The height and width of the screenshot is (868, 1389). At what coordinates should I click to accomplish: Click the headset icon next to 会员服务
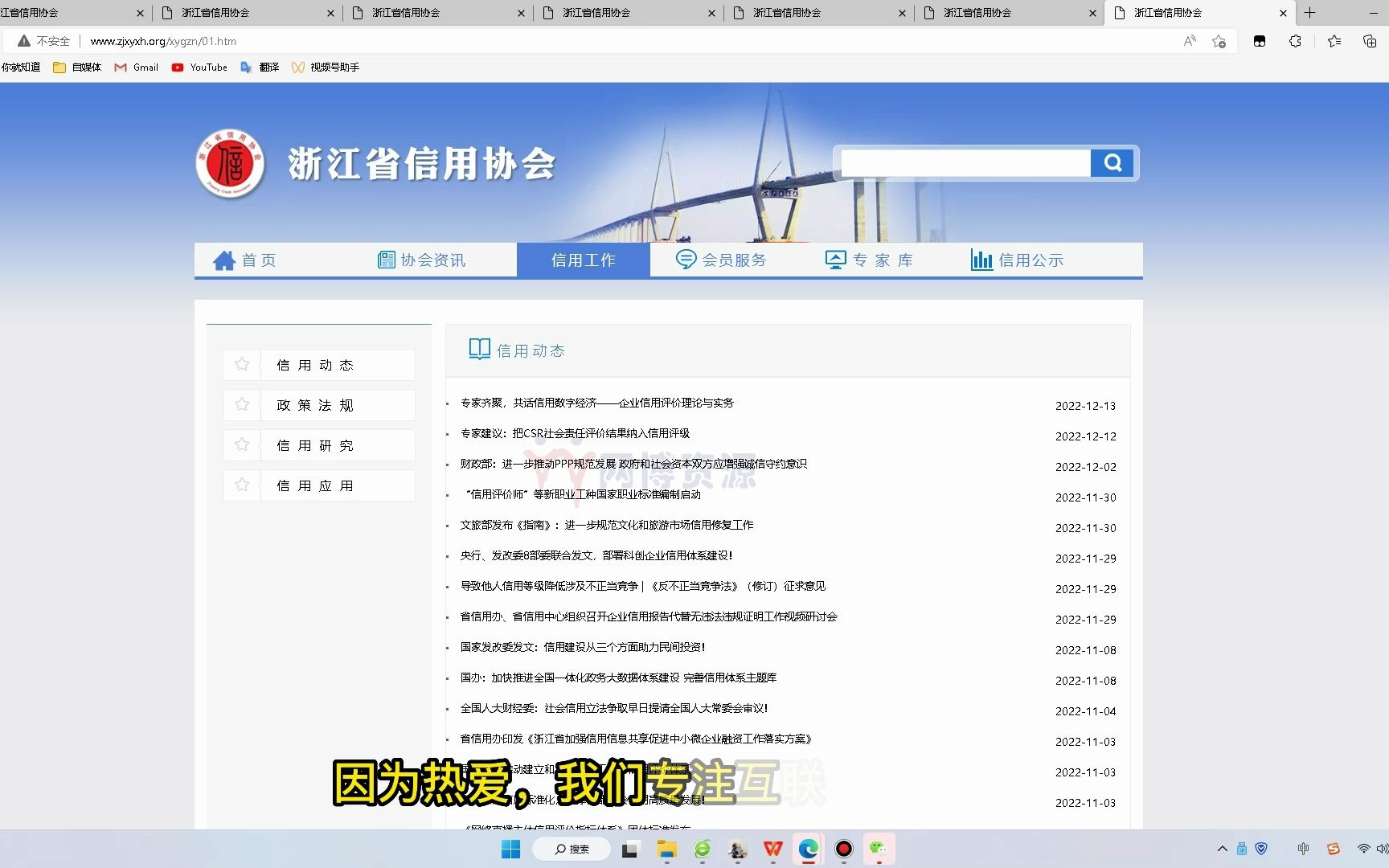tap(685, 259)
